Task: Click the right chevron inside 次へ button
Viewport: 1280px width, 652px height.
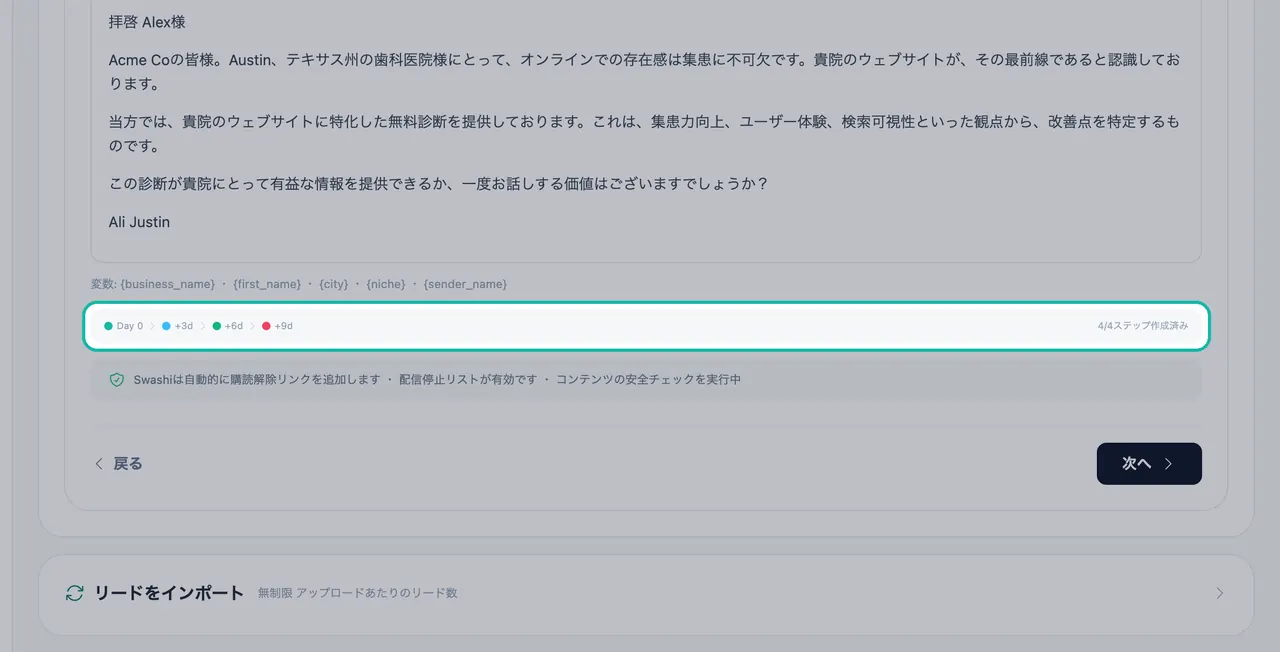Action: [1168, 464]
